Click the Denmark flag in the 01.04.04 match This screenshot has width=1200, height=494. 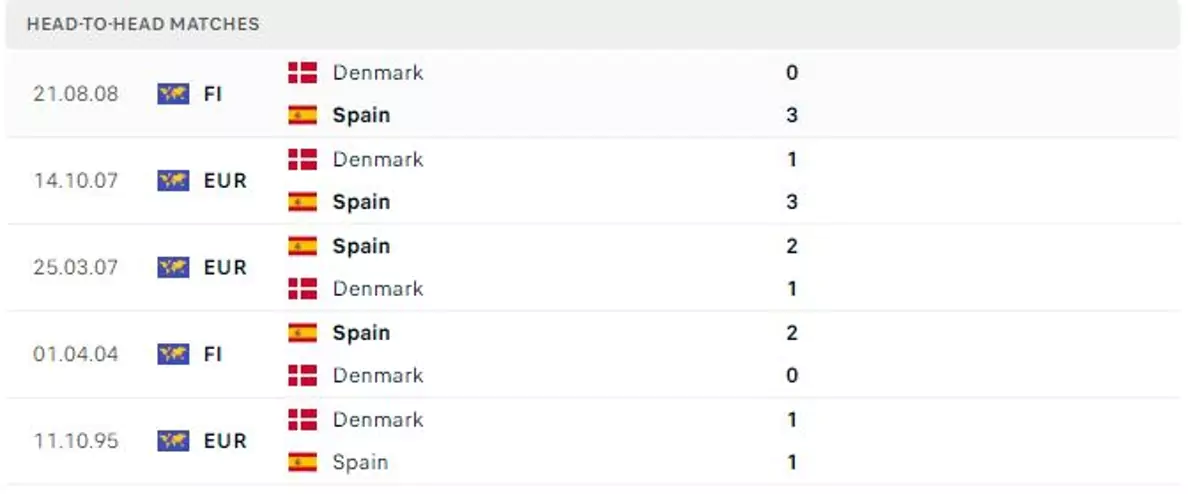tap(302, 375)
